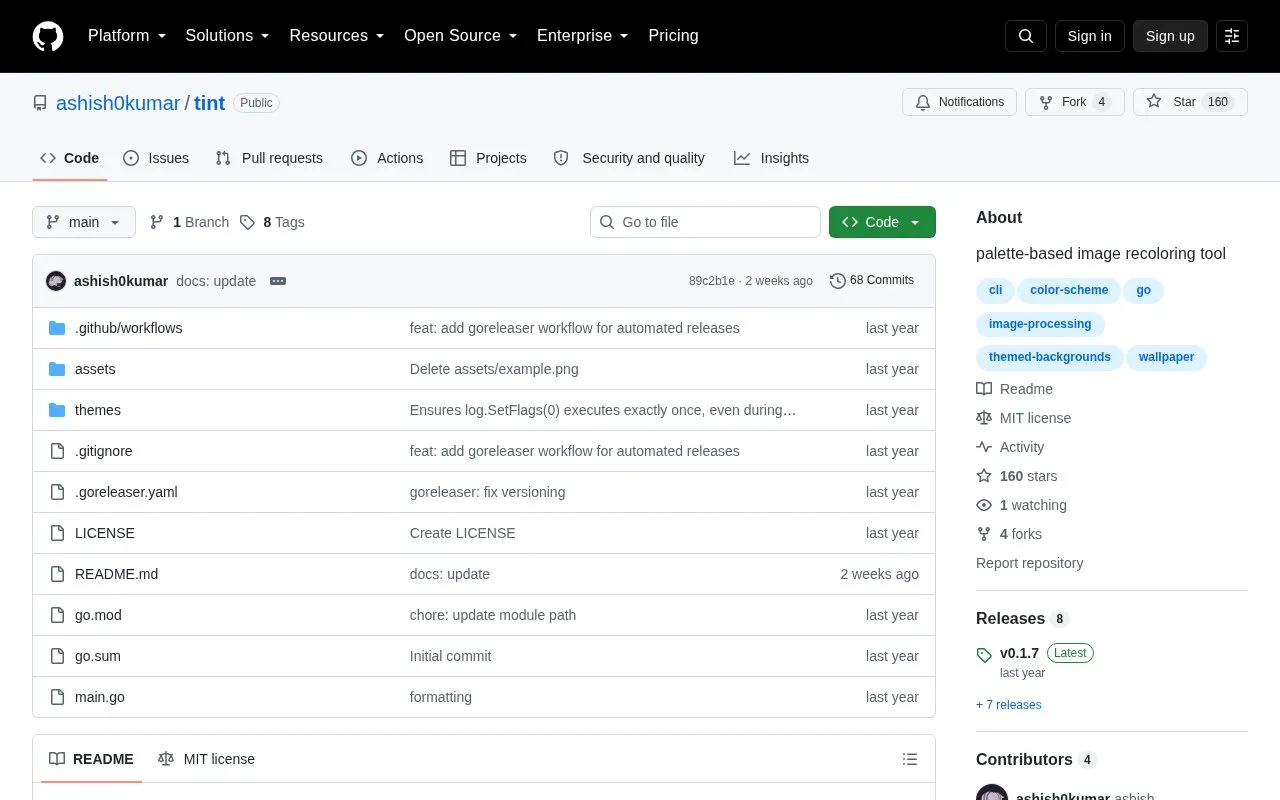Expand the Open Source menu
Viewport: 1280px width, 800px height.
(x=461, y=36)
